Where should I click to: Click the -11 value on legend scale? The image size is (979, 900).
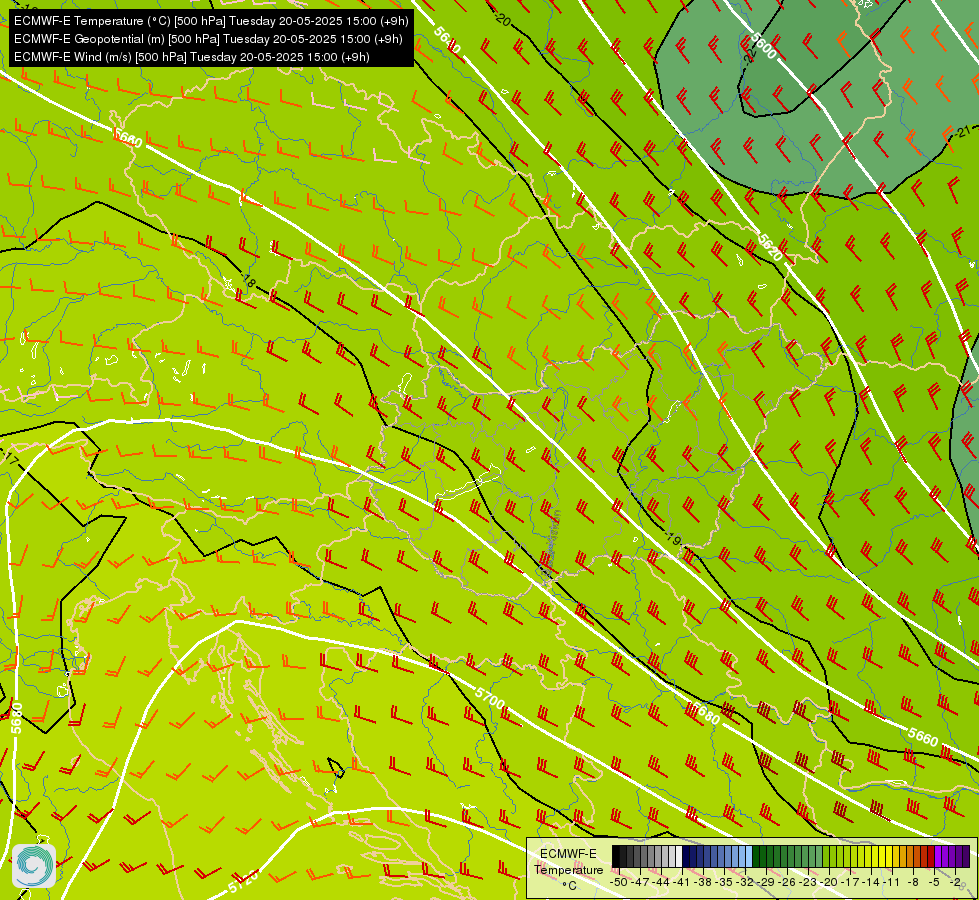[891, 883]
